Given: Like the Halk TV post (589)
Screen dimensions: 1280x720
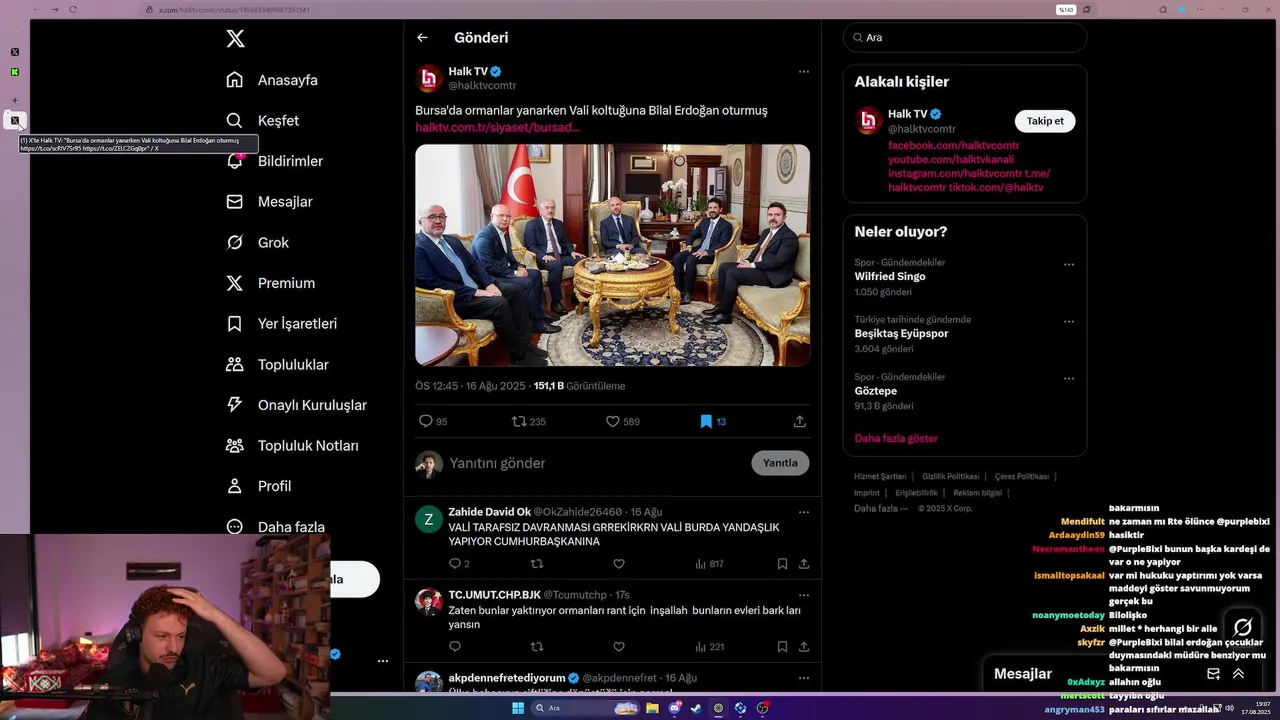Looking at the screenshot, I should click(x=613, y=422).
